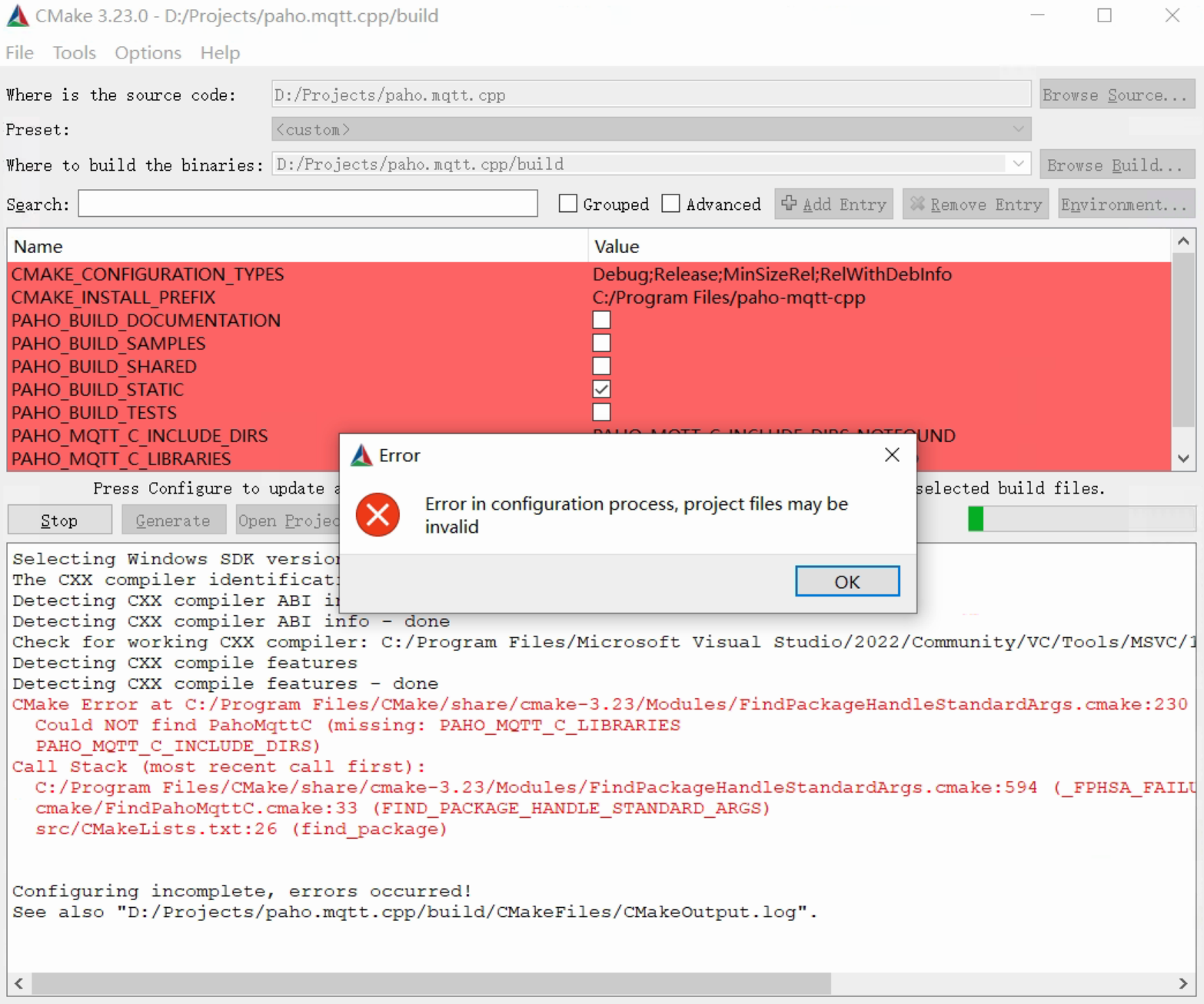Click PAHO_BUILD_TESTS name cell

(94, 413)
